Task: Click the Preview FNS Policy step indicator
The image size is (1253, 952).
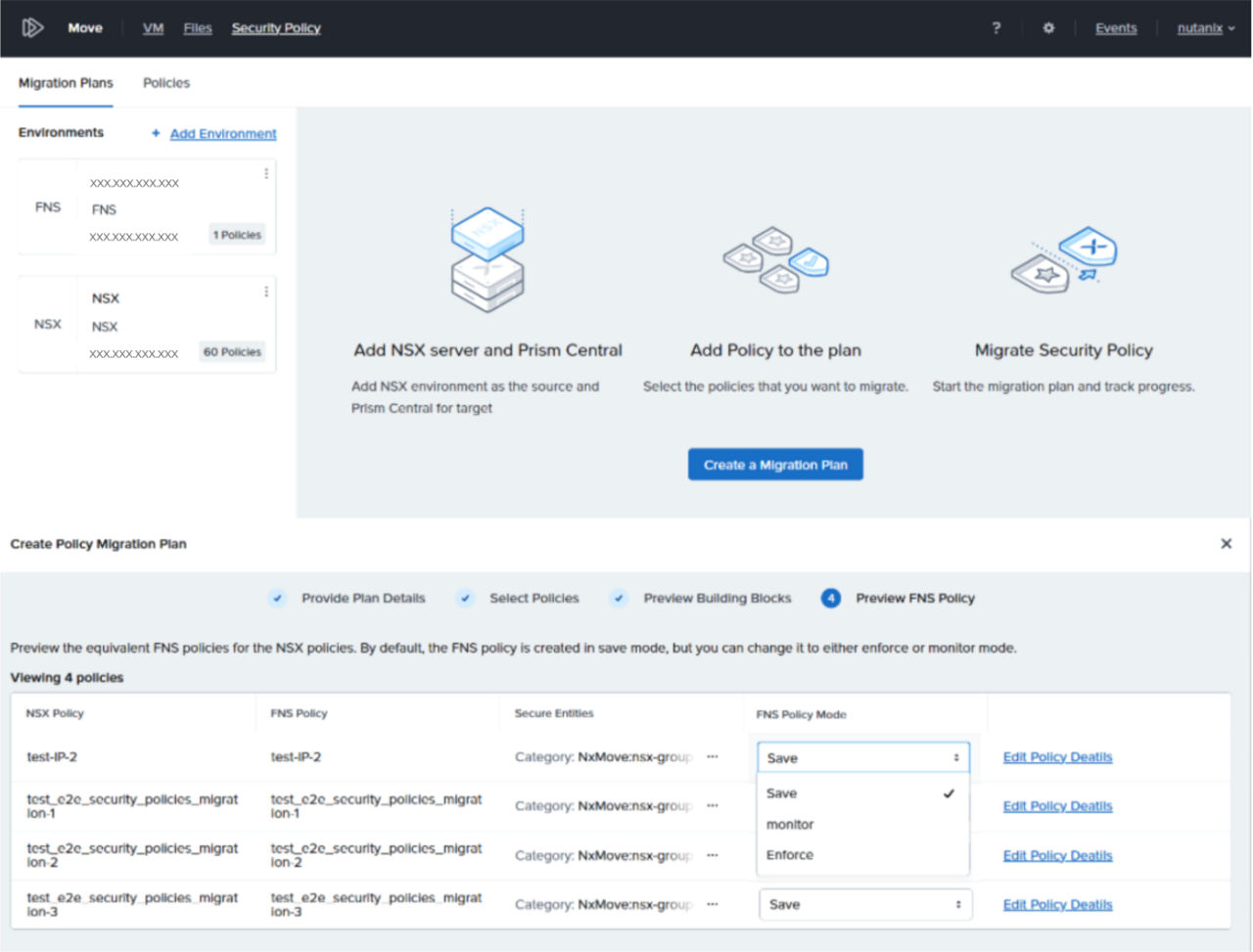Action: point(830,598)
